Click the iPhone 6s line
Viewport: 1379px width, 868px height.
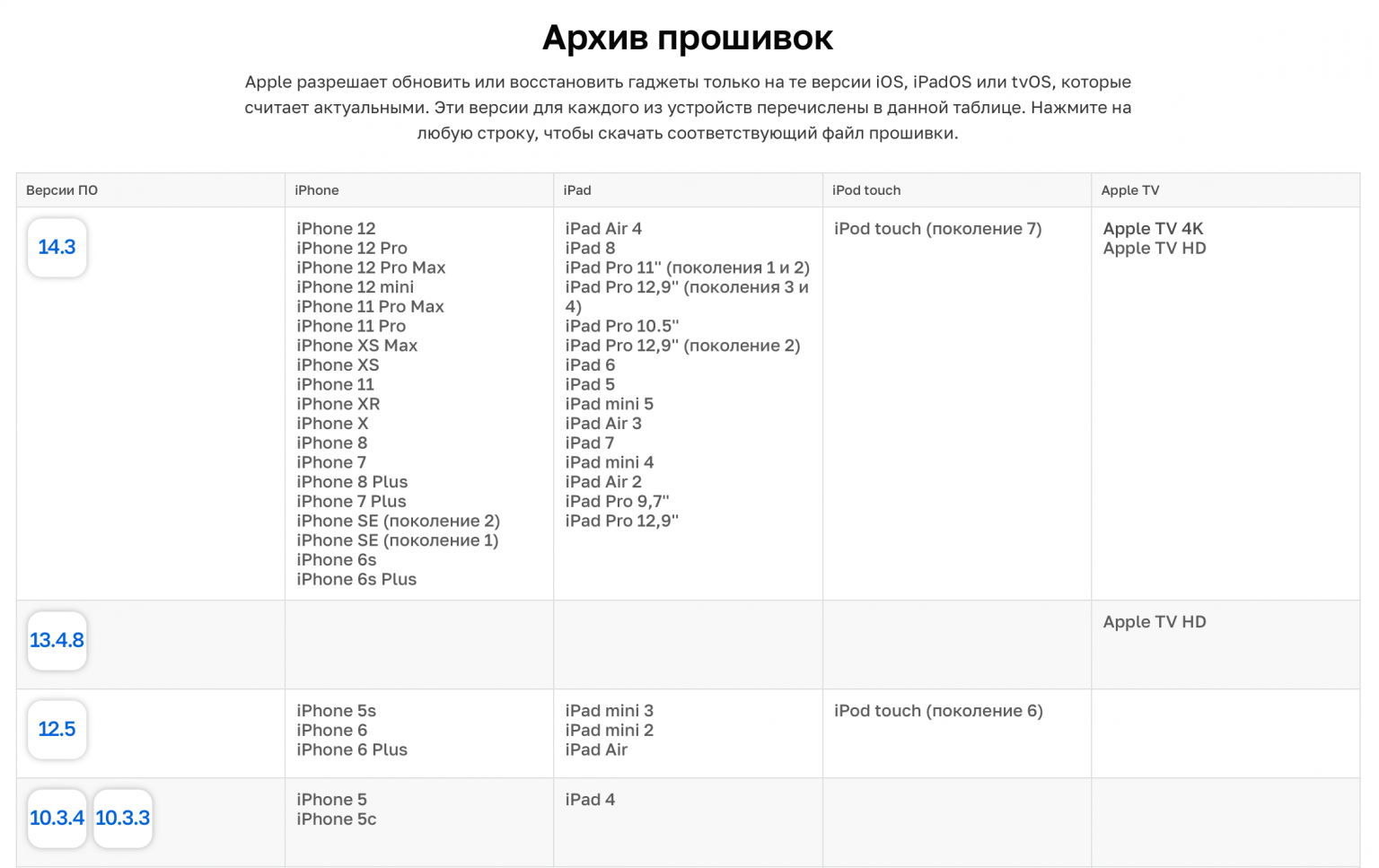(x=337, y=560)
